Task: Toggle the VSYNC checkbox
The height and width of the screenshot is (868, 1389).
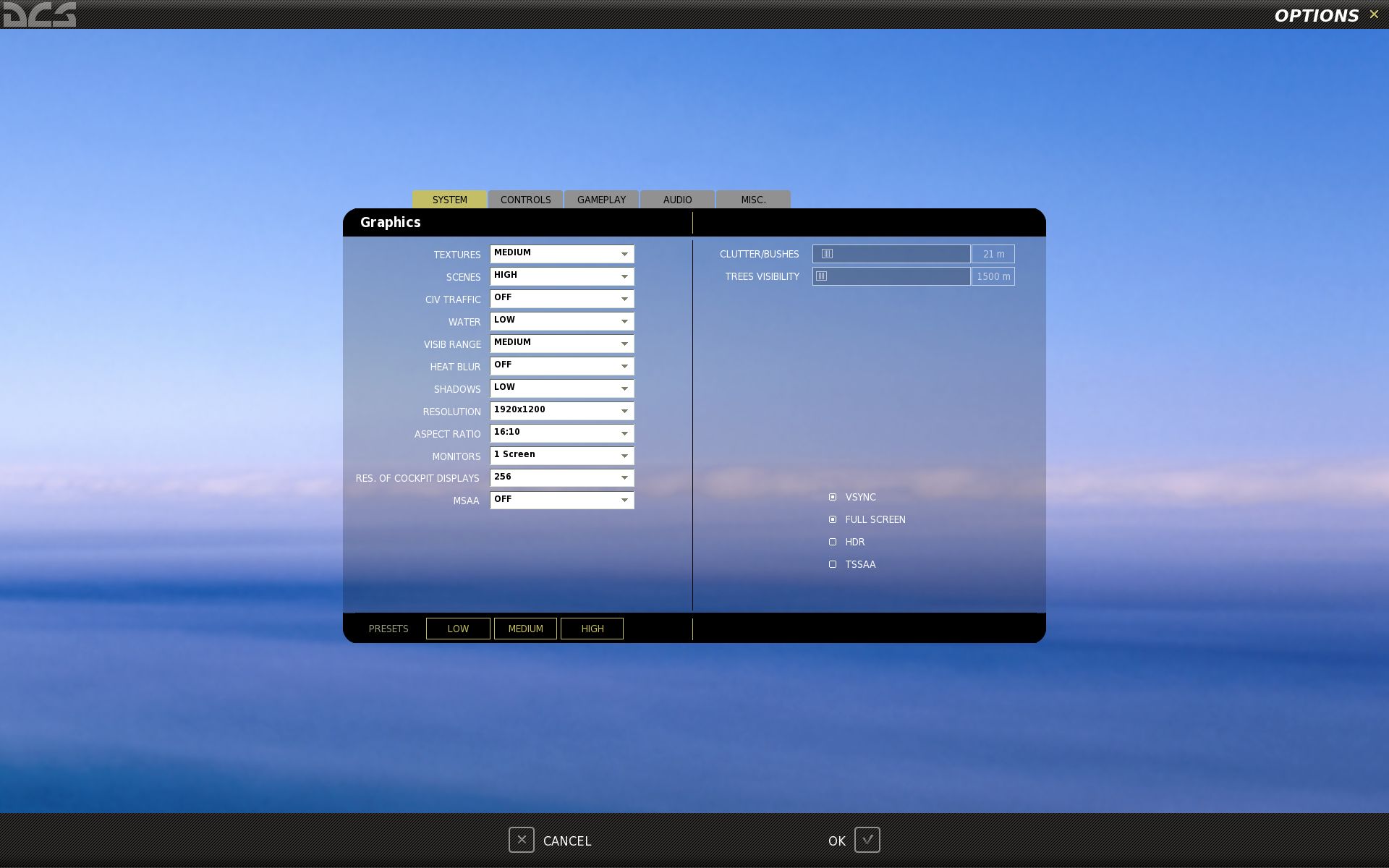Action: coord(833,497)
